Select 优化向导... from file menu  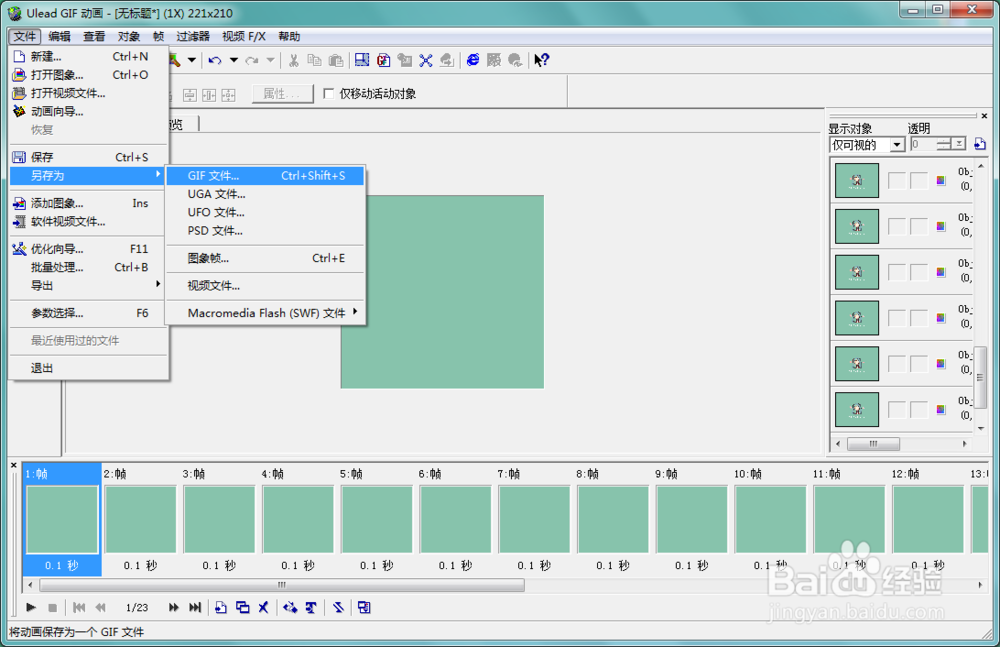pyautogui.click(x=89, y=249)
